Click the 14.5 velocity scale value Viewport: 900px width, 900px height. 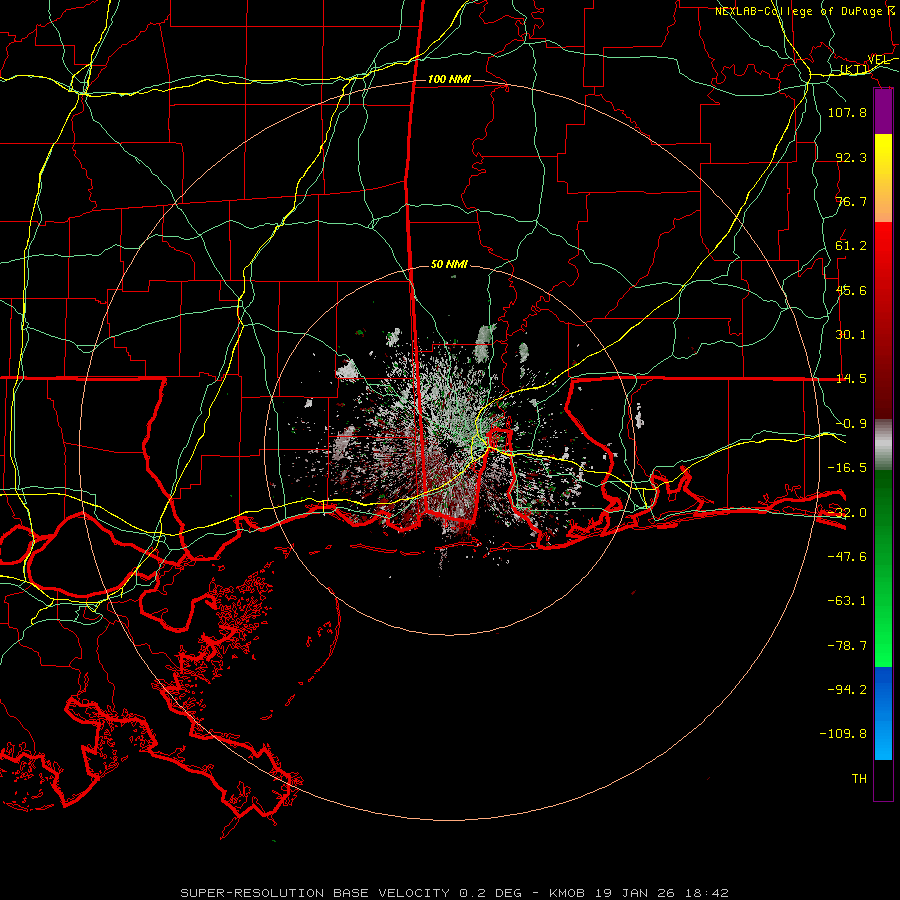pos(851,379)
